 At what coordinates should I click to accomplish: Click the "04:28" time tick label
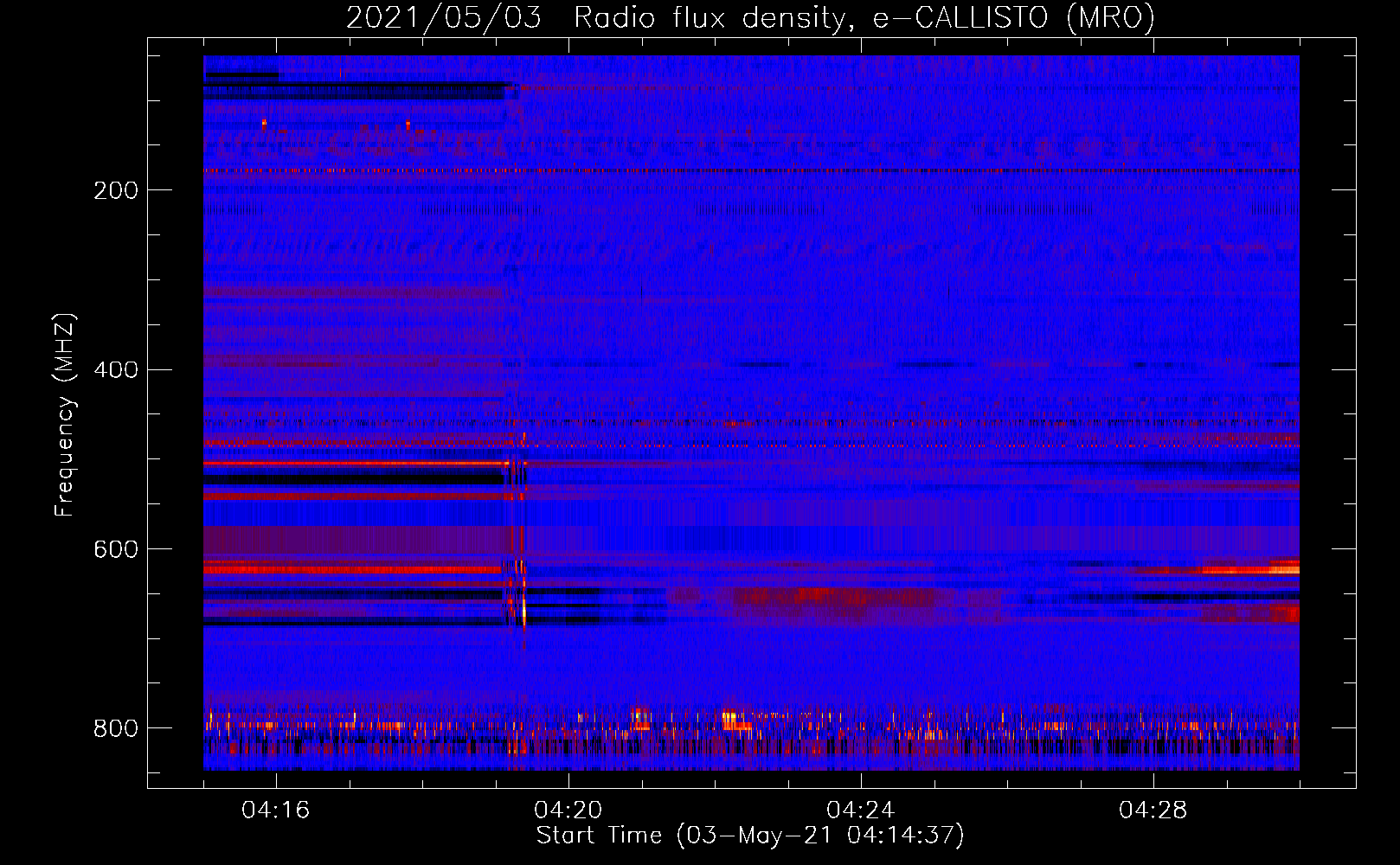[x=1153, y=810]
